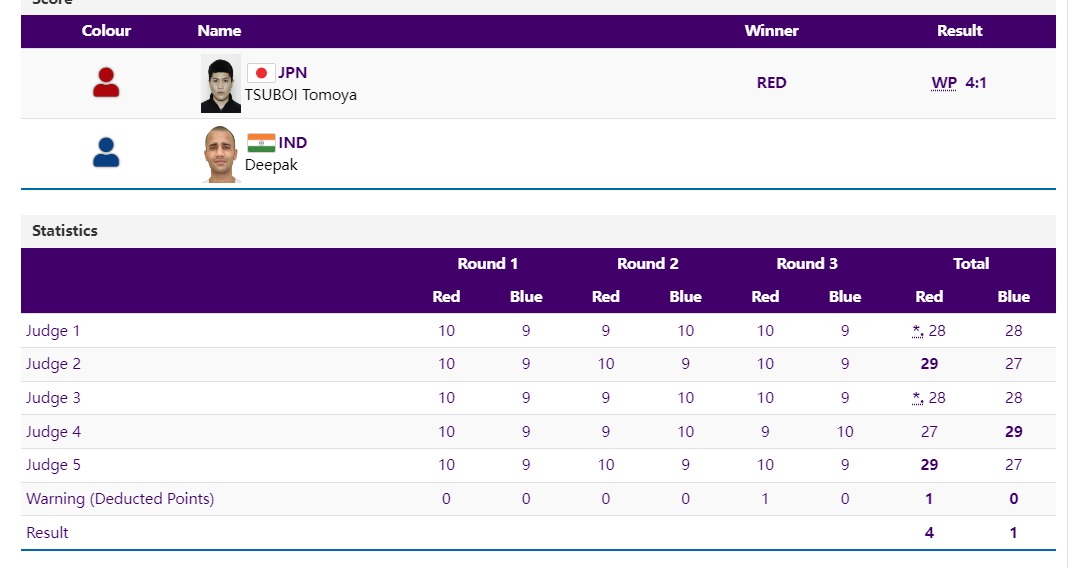The height and width of the screenshot is (568, 1069).
Task: Click the red corner boxer icon
Action: point(106,83)
